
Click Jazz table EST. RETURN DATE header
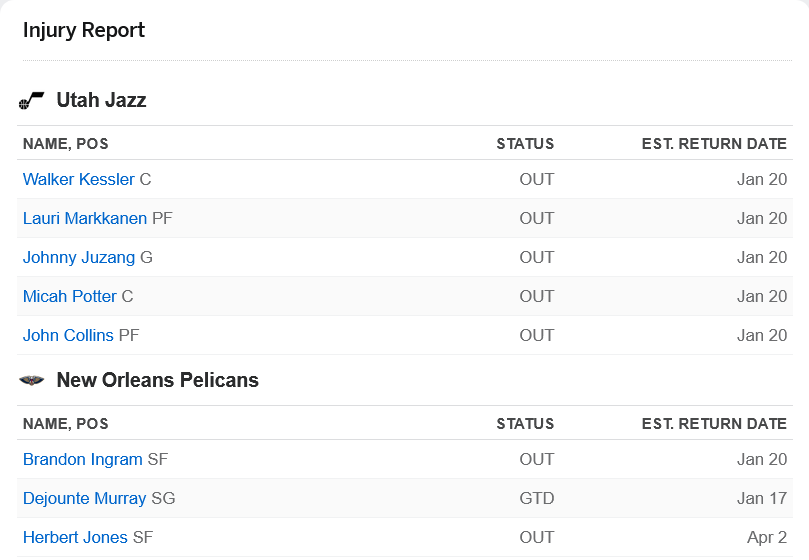click(714, 143)
